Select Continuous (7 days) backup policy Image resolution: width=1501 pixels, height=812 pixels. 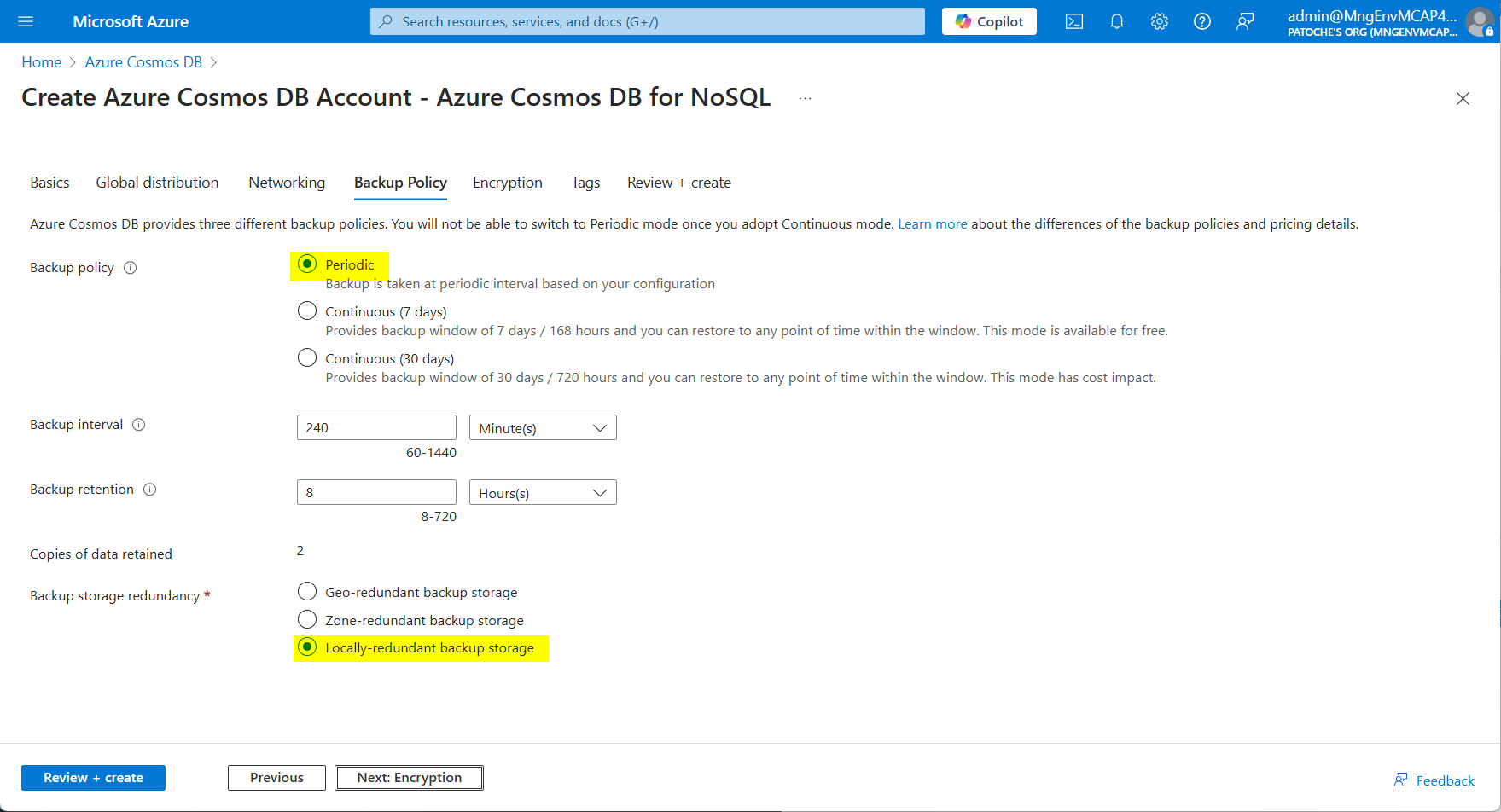point(307,310)
